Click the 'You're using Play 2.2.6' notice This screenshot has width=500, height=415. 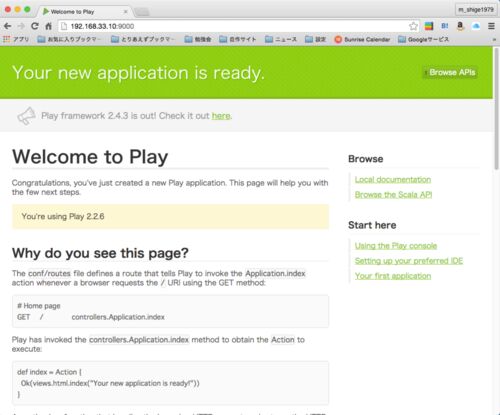170,217
